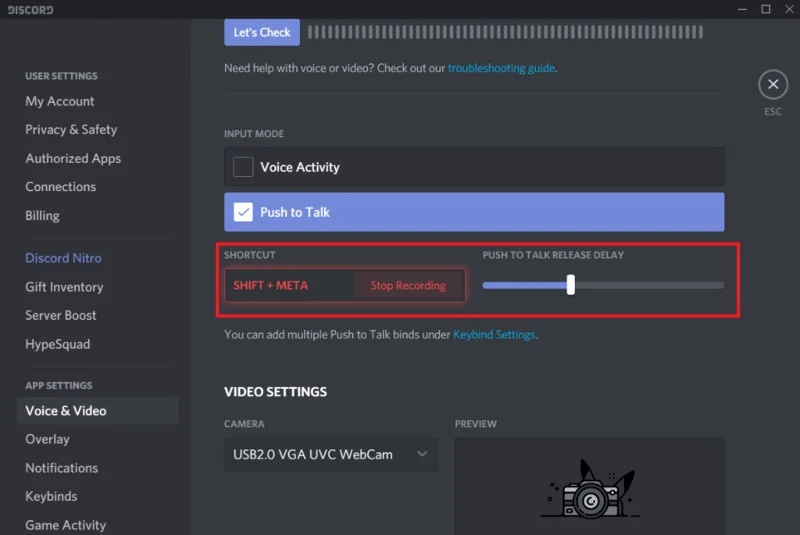
Task: Select Connections in the sidebar
Action: (60, 187)
